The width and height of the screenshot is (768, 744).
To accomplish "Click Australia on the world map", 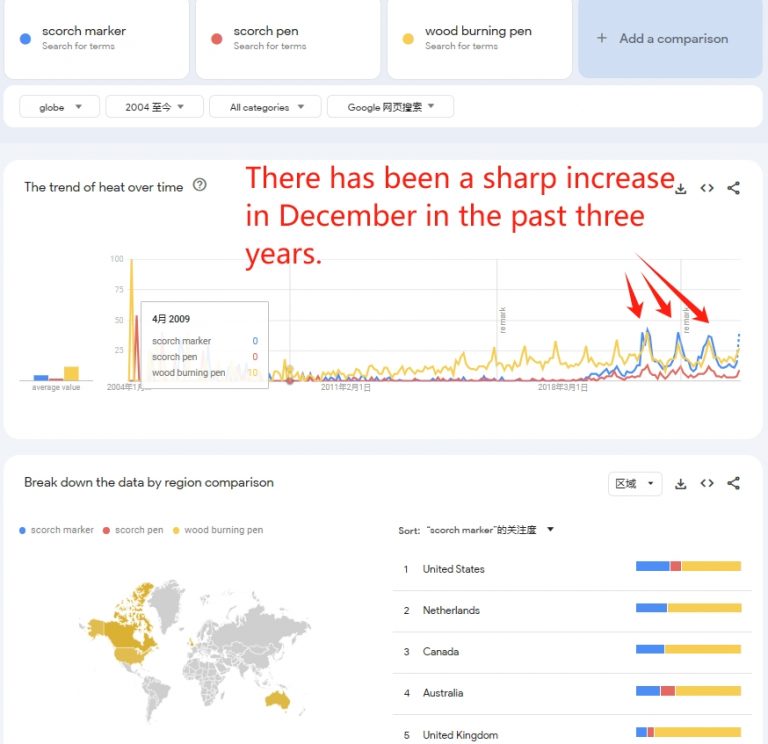I will (278, 700).
